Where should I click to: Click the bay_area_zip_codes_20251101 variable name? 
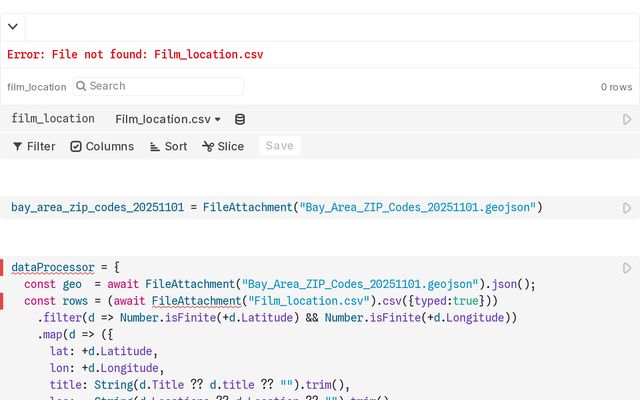[x=97, y=208]
